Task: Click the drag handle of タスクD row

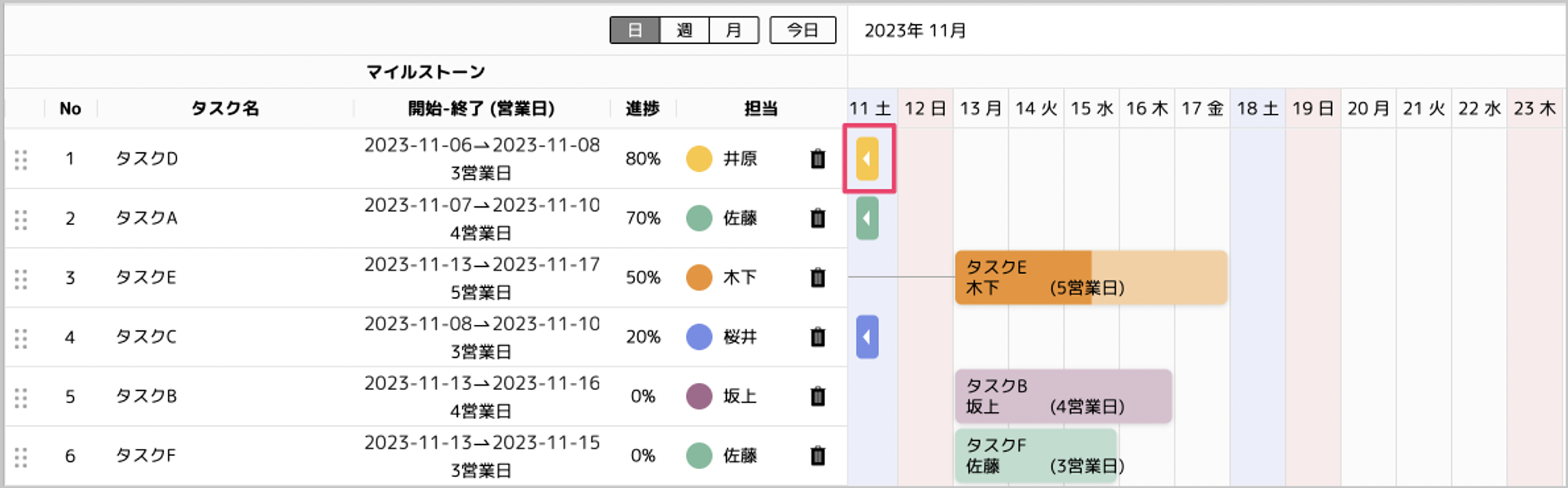Action: [x=21, y=159]
